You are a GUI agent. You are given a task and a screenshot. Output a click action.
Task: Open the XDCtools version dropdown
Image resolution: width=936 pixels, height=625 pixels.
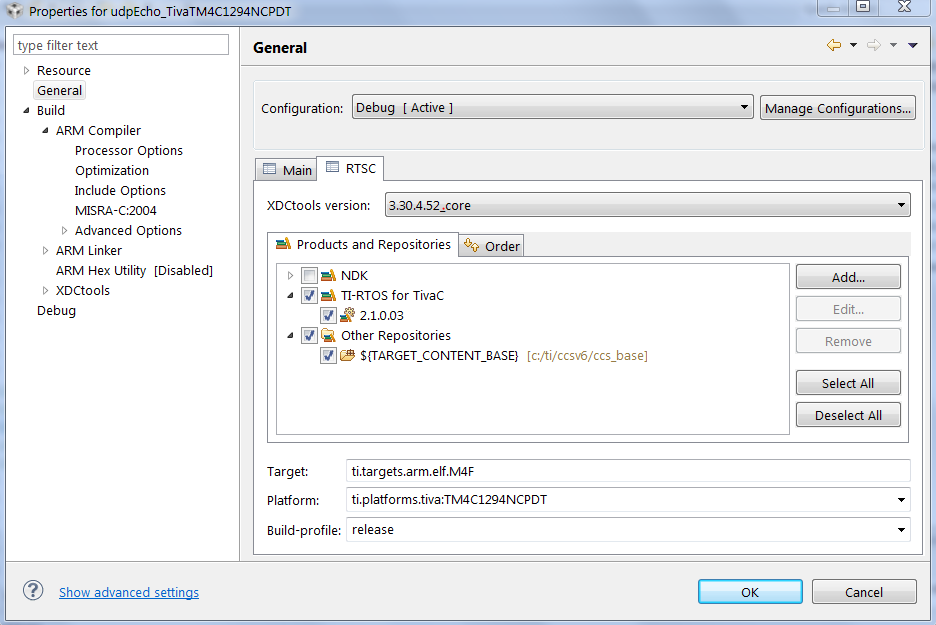coord(648,205)
